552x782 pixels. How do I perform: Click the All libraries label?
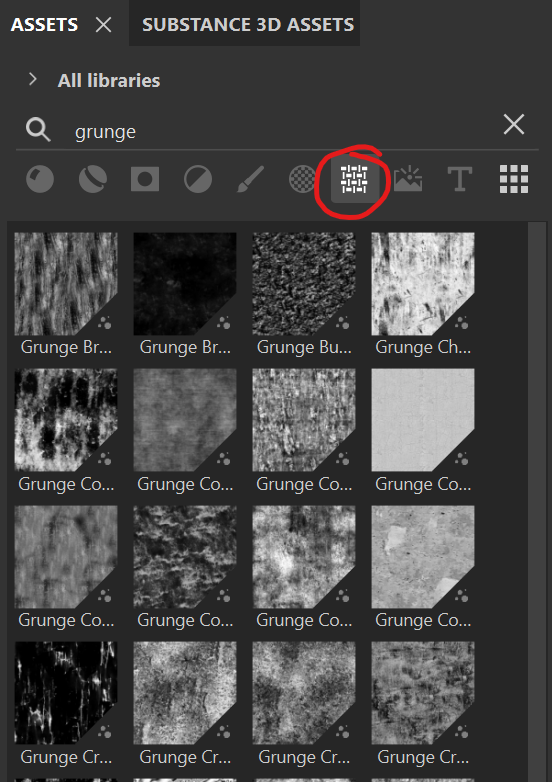(109, 80)
